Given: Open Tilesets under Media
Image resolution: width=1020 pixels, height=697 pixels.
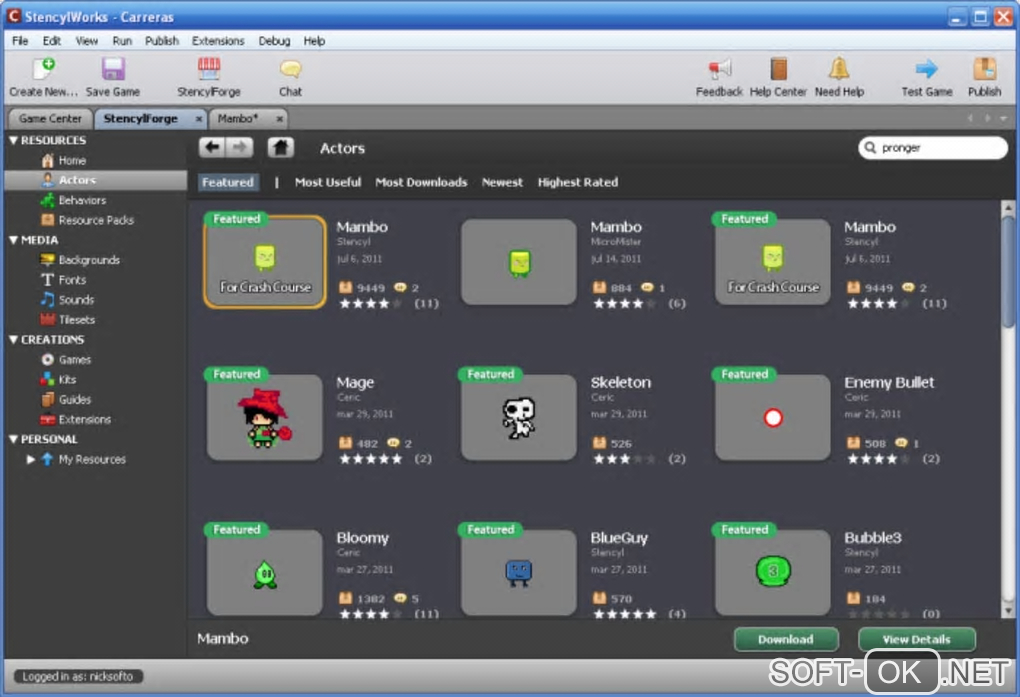Looking at the screenshot, I should point(77,320).
